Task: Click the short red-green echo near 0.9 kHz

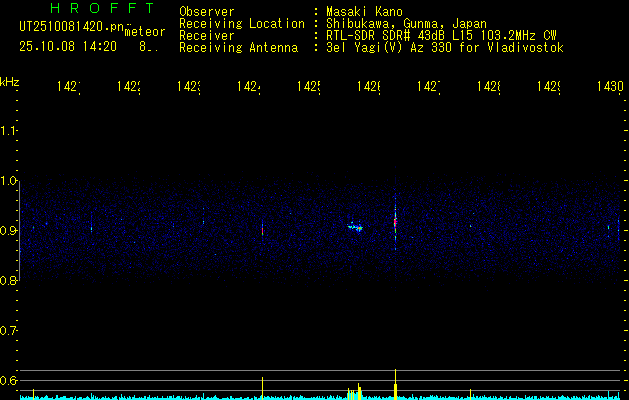Action: tap(262, 231)
